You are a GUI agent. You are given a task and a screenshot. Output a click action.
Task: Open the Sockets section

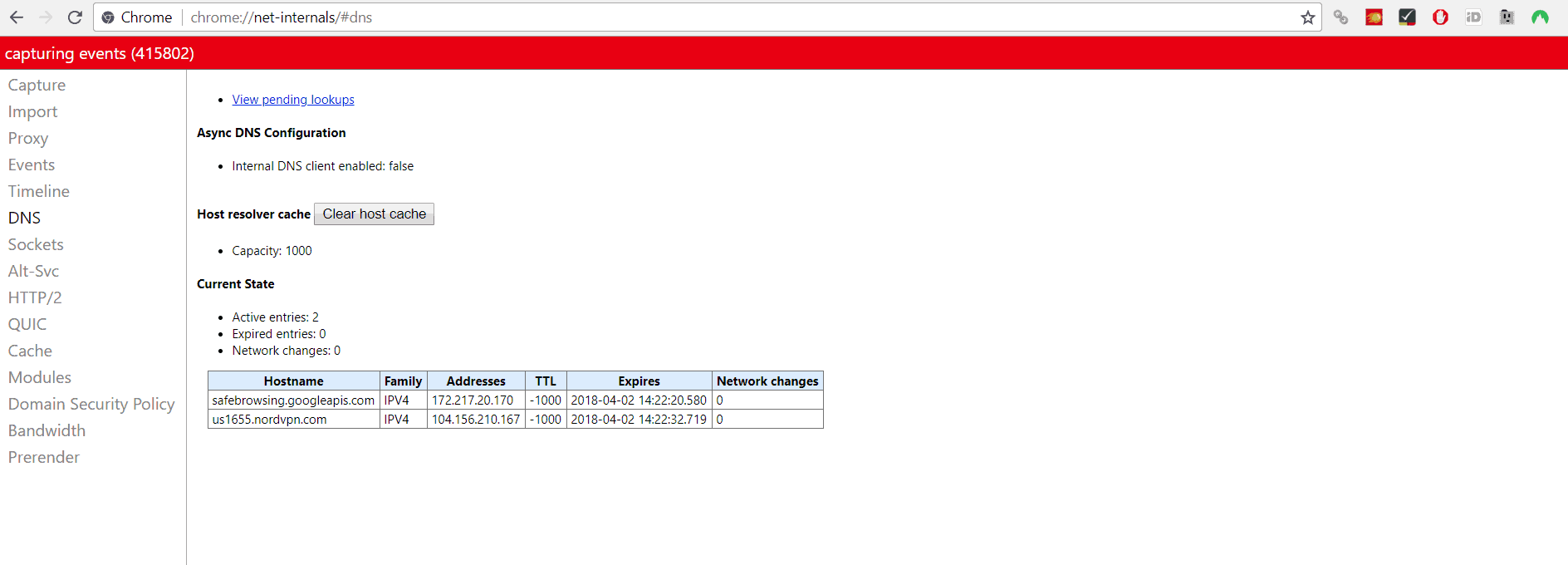[36, 244]
